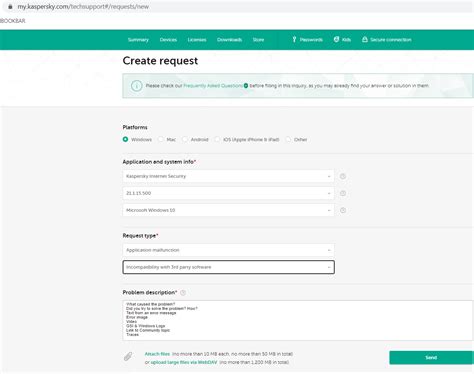Click the paperclip attachment icon
Viewport: 474px width, 374px height.
[x=128, y=357]
